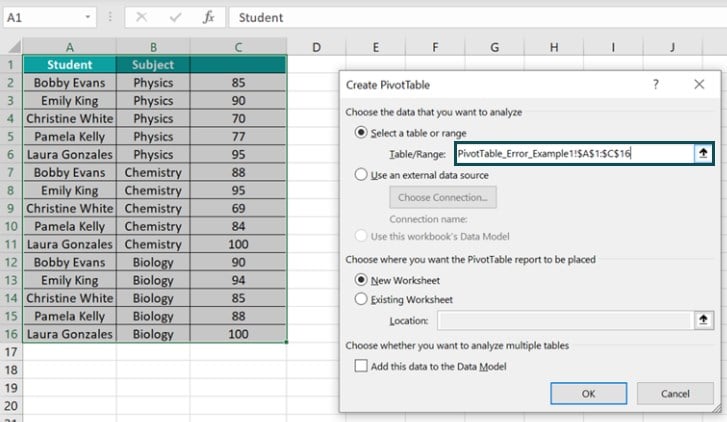
Task: Click the dialog Help question mark
Action: point(655,84)
